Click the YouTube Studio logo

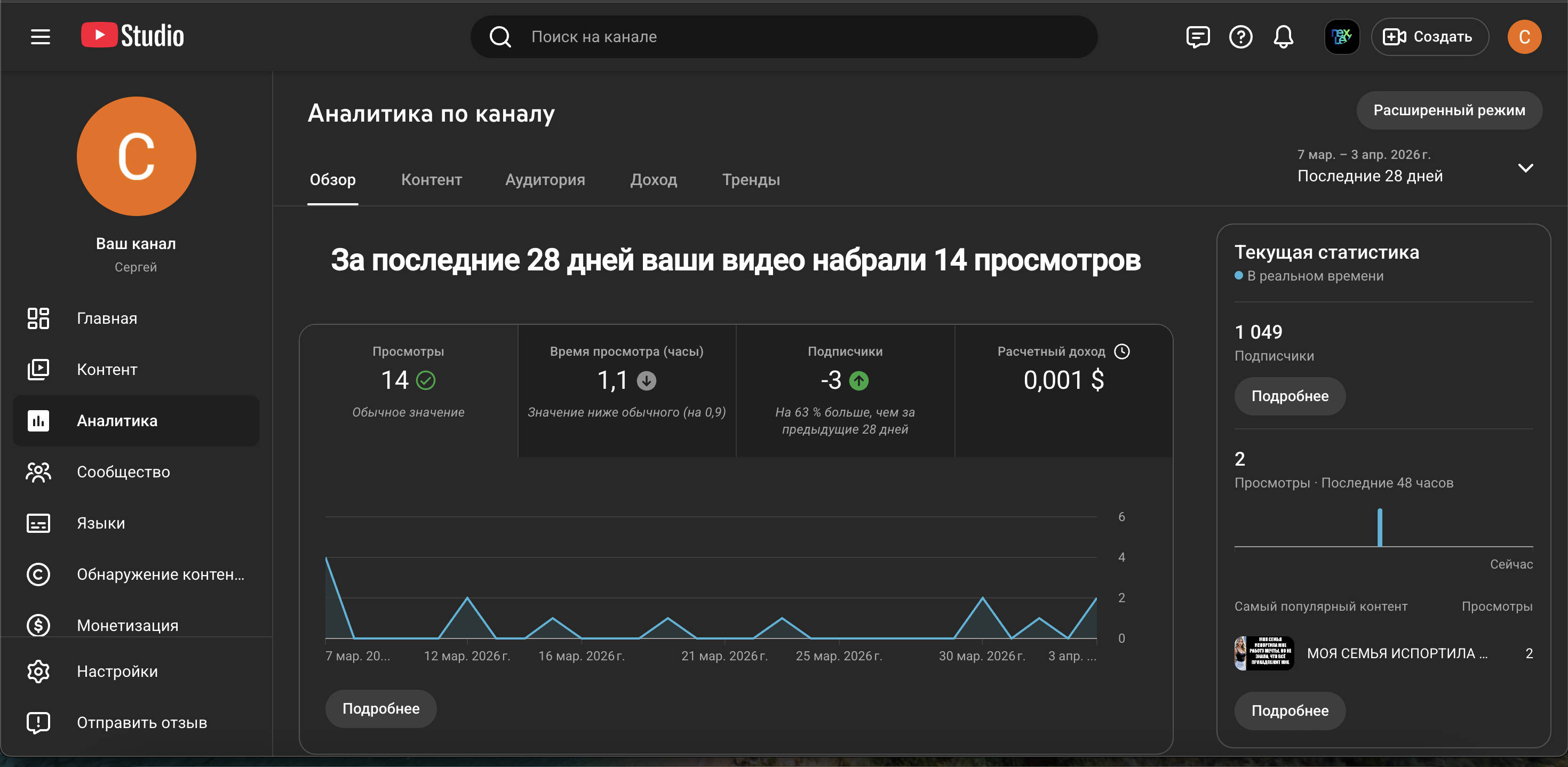133,36
